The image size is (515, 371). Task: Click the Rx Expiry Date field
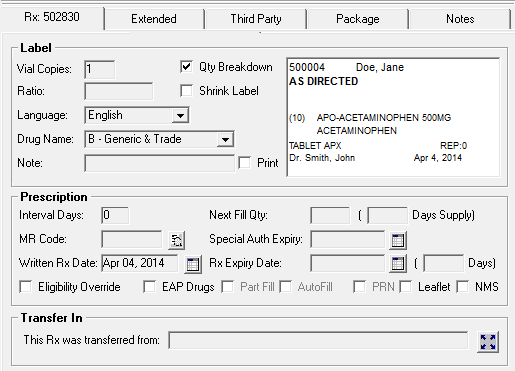click(347, 263)
